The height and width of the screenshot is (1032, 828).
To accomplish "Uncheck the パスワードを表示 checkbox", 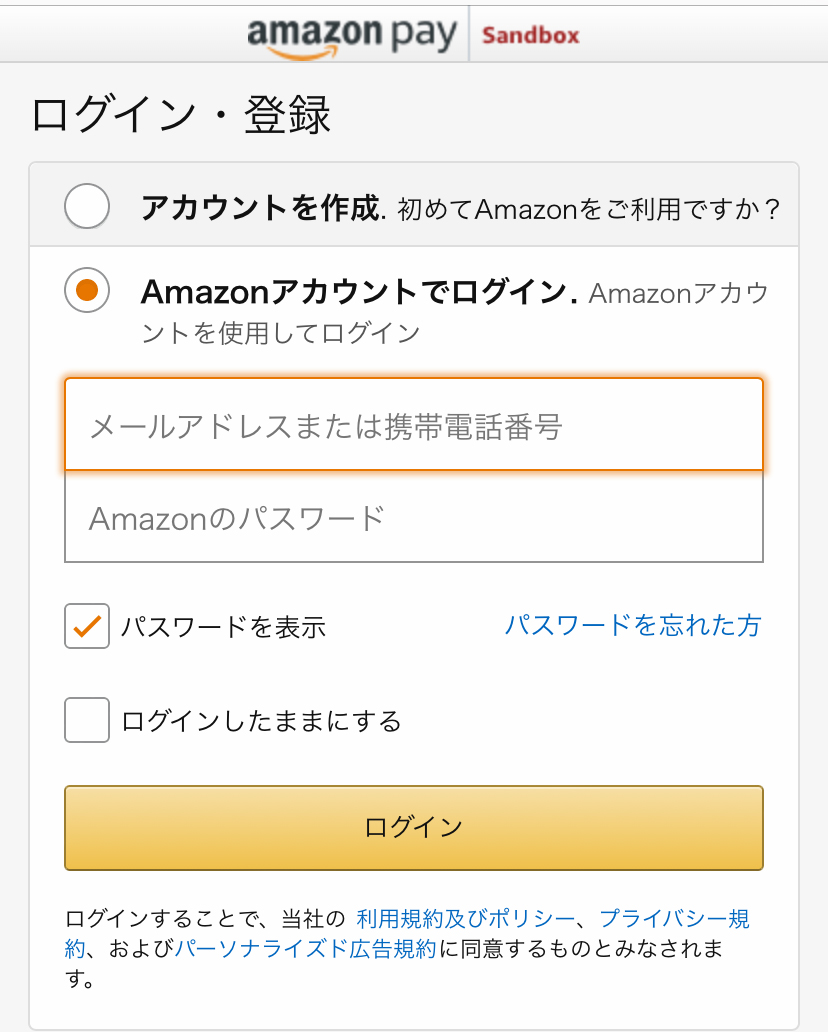I will coord(87,626).
